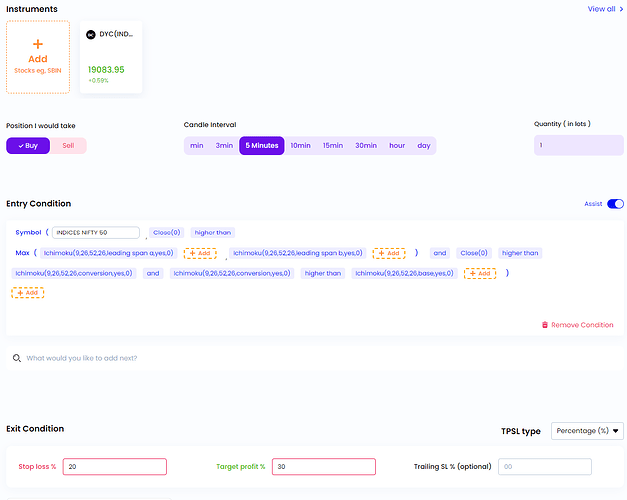Click 'higher than' chip at row end
This screenshot has width=627, height=500.
[x=520, y=253]
